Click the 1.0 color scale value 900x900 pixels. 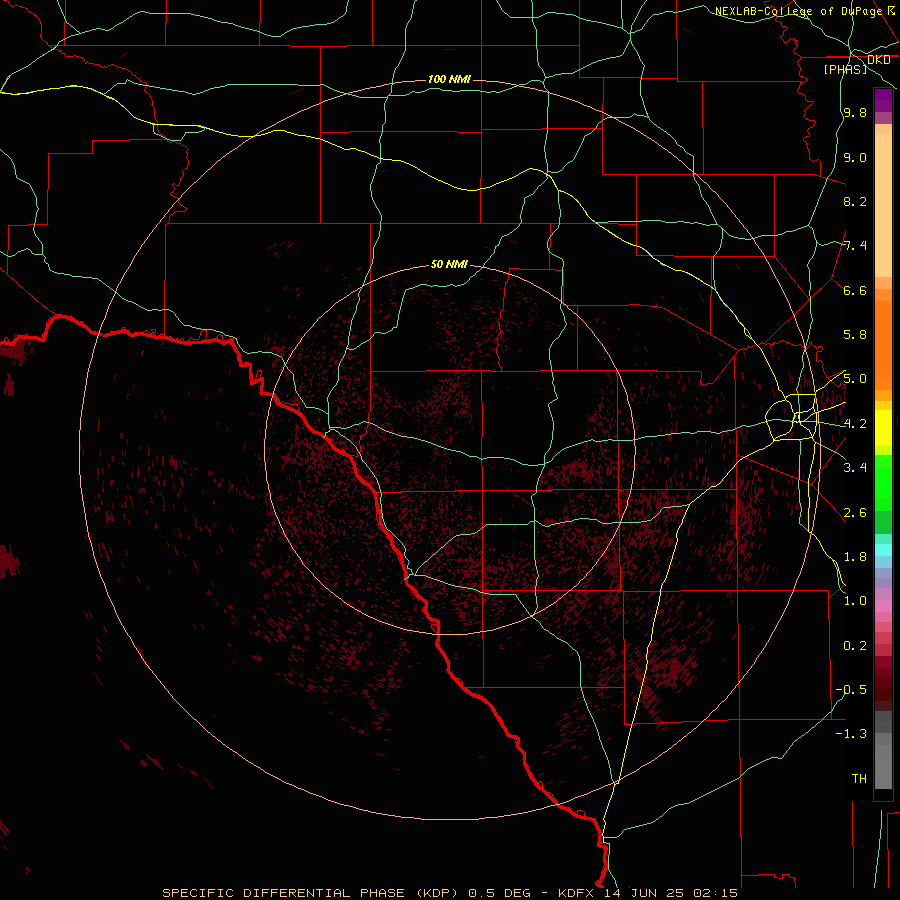[855, 601]
